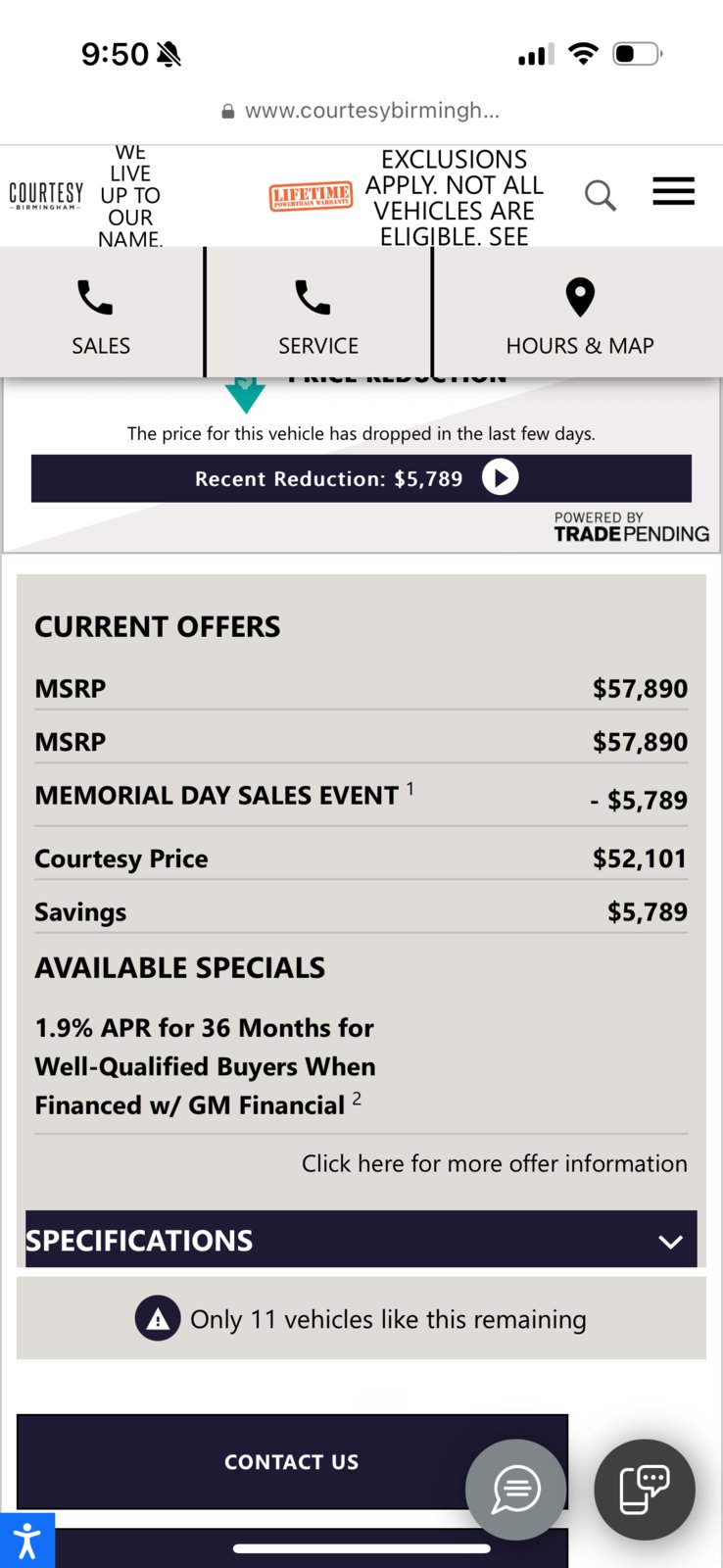This screenshot has width=723, height=1568.
Task: Tap the 1.9% APR special offer
Action: coord(205,1066)
